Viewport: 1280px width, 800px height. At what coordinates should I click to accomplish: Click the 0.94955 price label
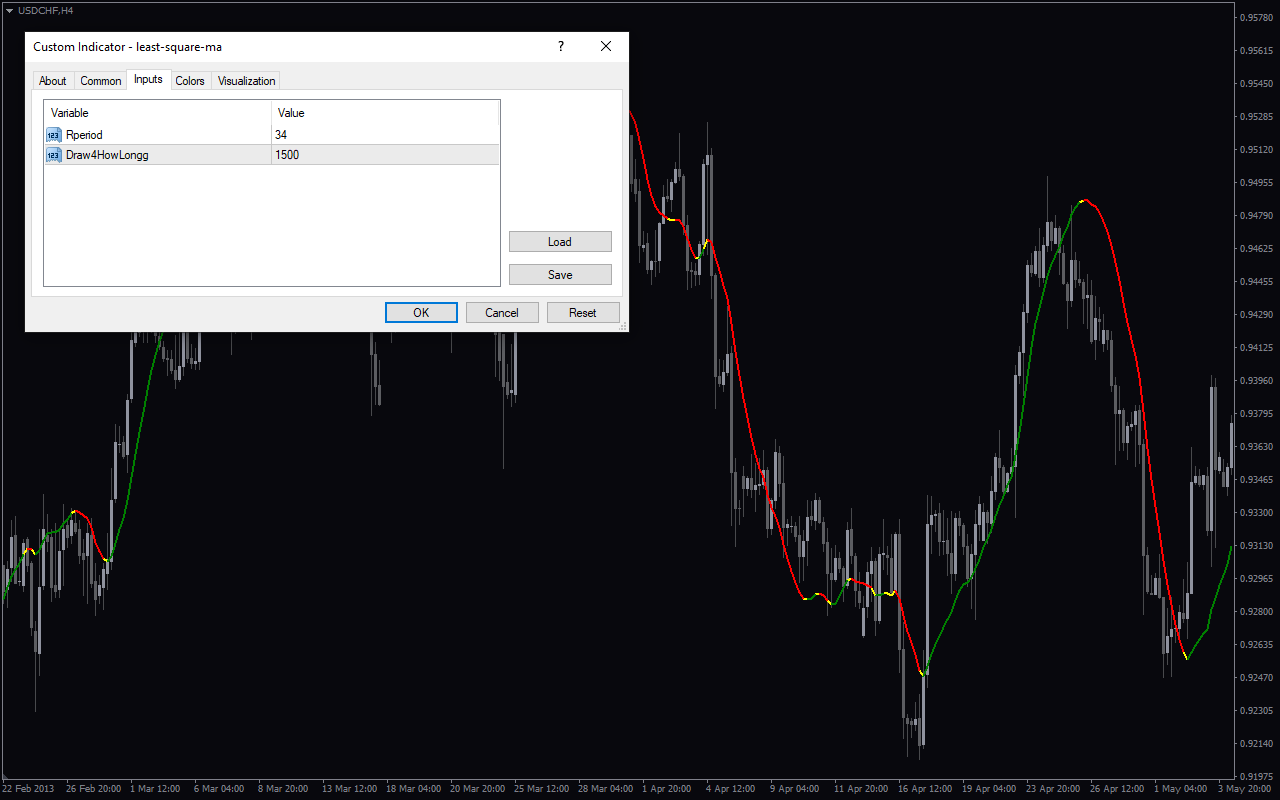pyautogui.click(x=1255, y=183)
